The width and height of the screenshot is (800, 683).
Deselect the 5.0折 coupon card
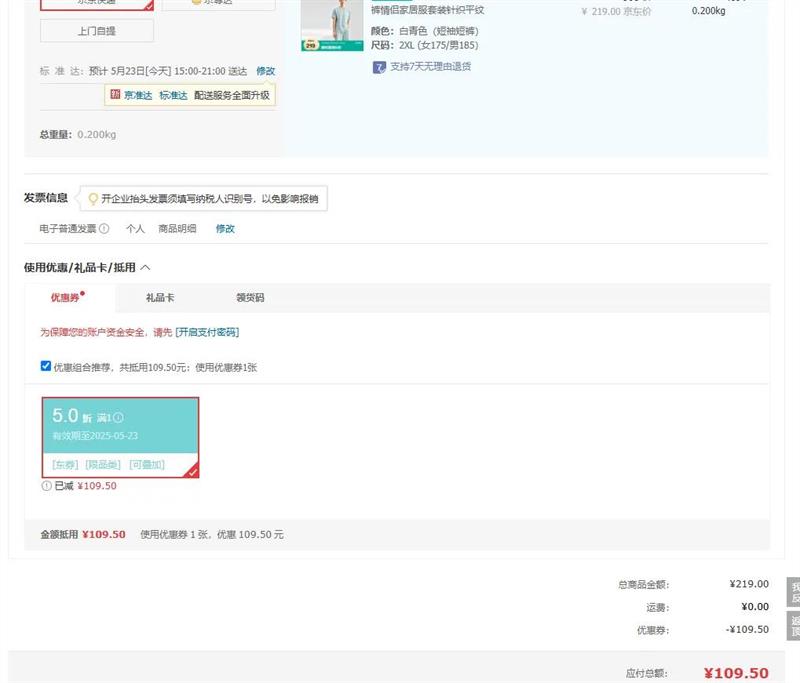click(120, 437)
